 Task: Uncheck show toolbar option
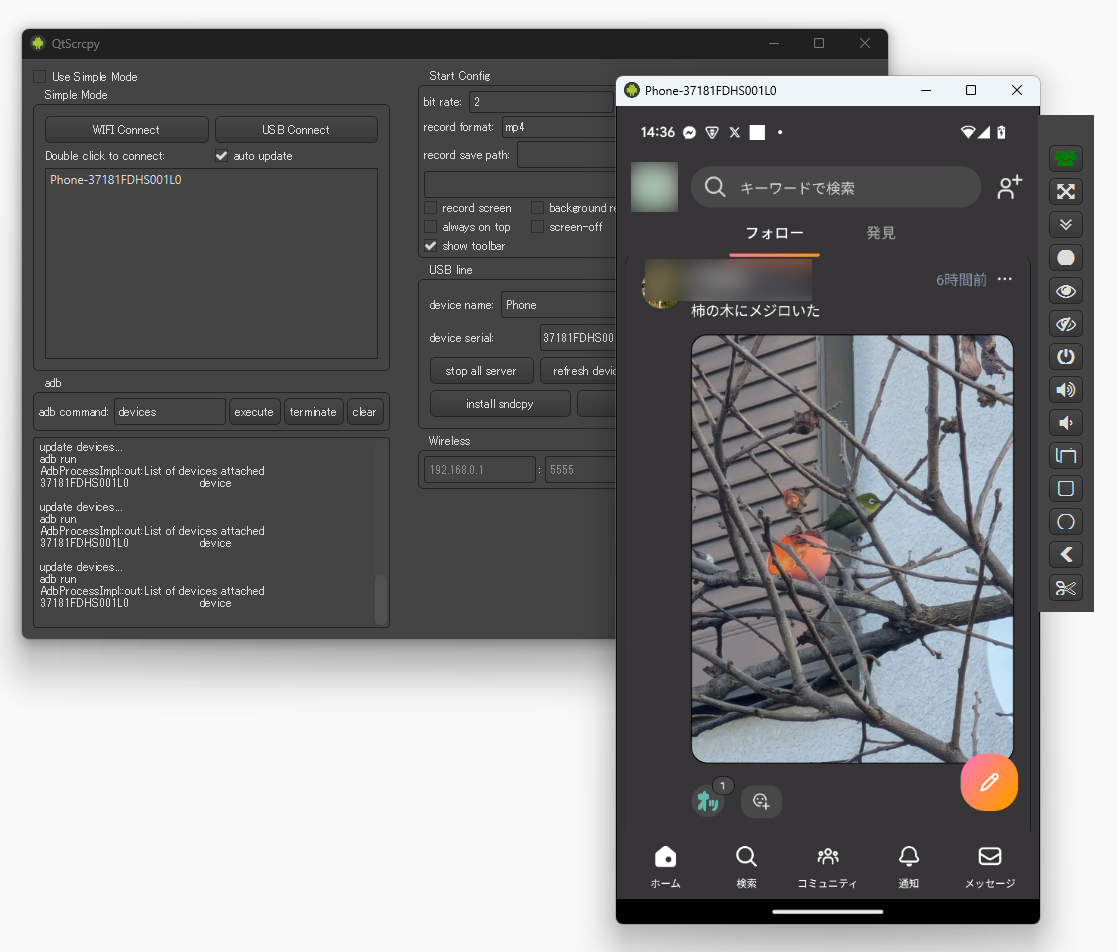(x=432, y=246)
